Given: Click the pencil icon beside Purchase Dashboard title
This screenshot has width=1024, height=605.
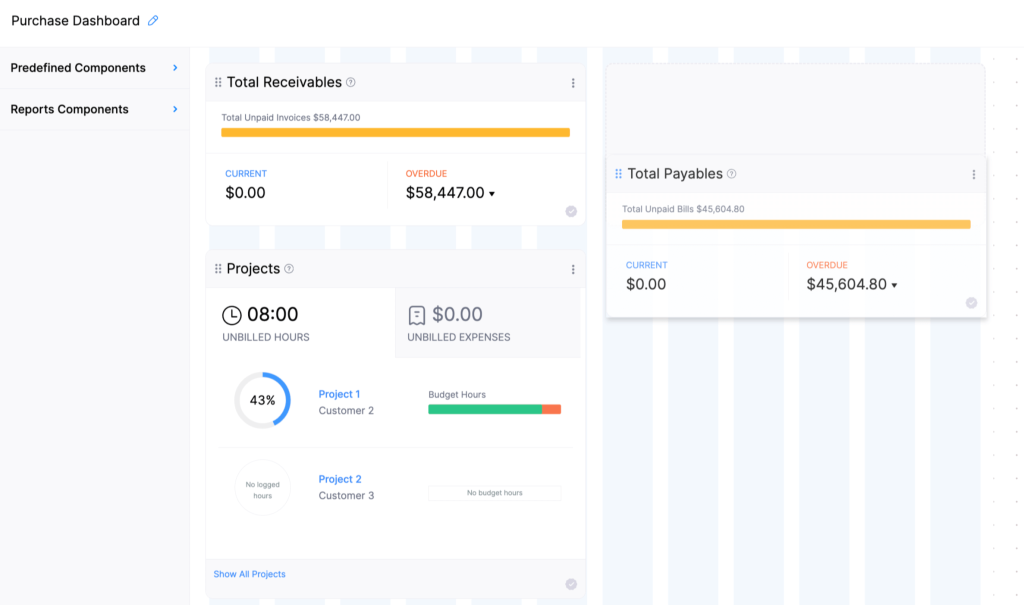Looking at the screenshot, I should click(152, 20).
